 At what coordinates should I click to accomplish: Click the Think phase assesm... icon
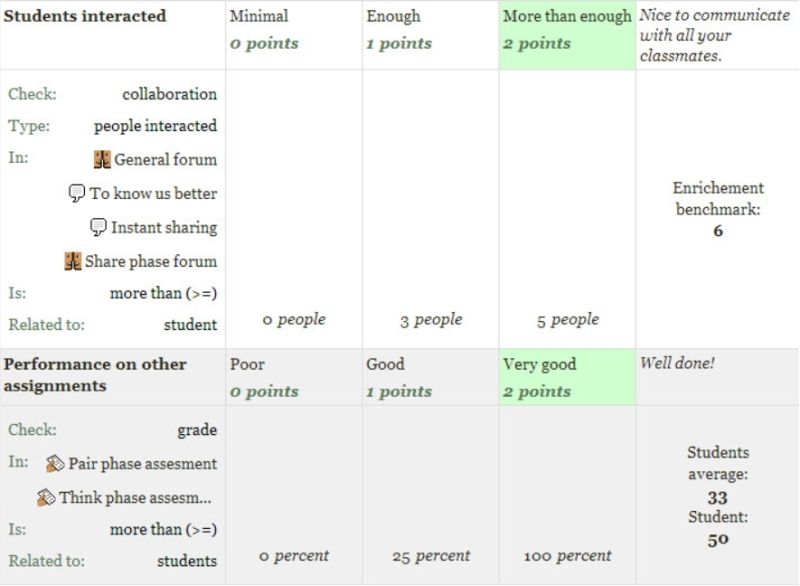point(46,497)
